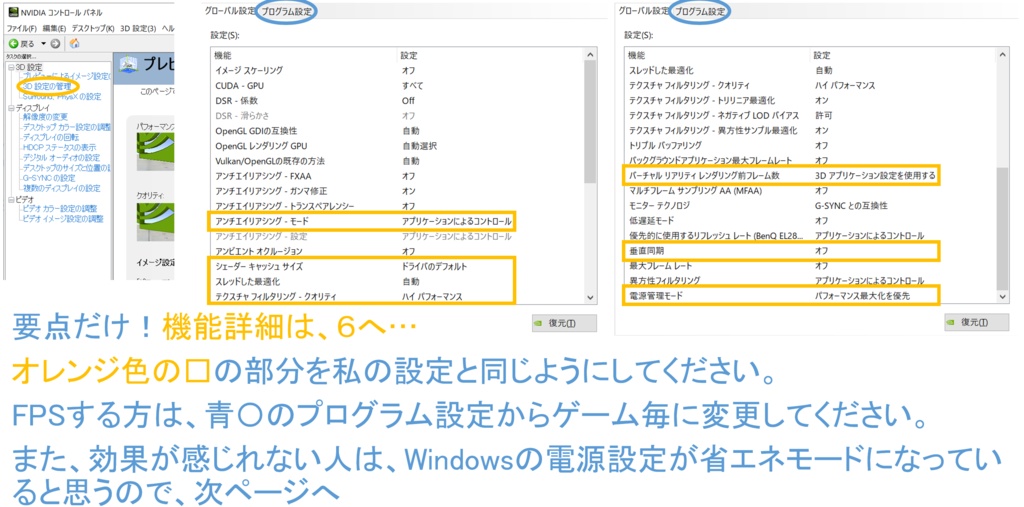The height and width of the screenshot is (507, 1024).
Task: Select ディスプレイの回転 tree item
Action: tap(50, 137)
